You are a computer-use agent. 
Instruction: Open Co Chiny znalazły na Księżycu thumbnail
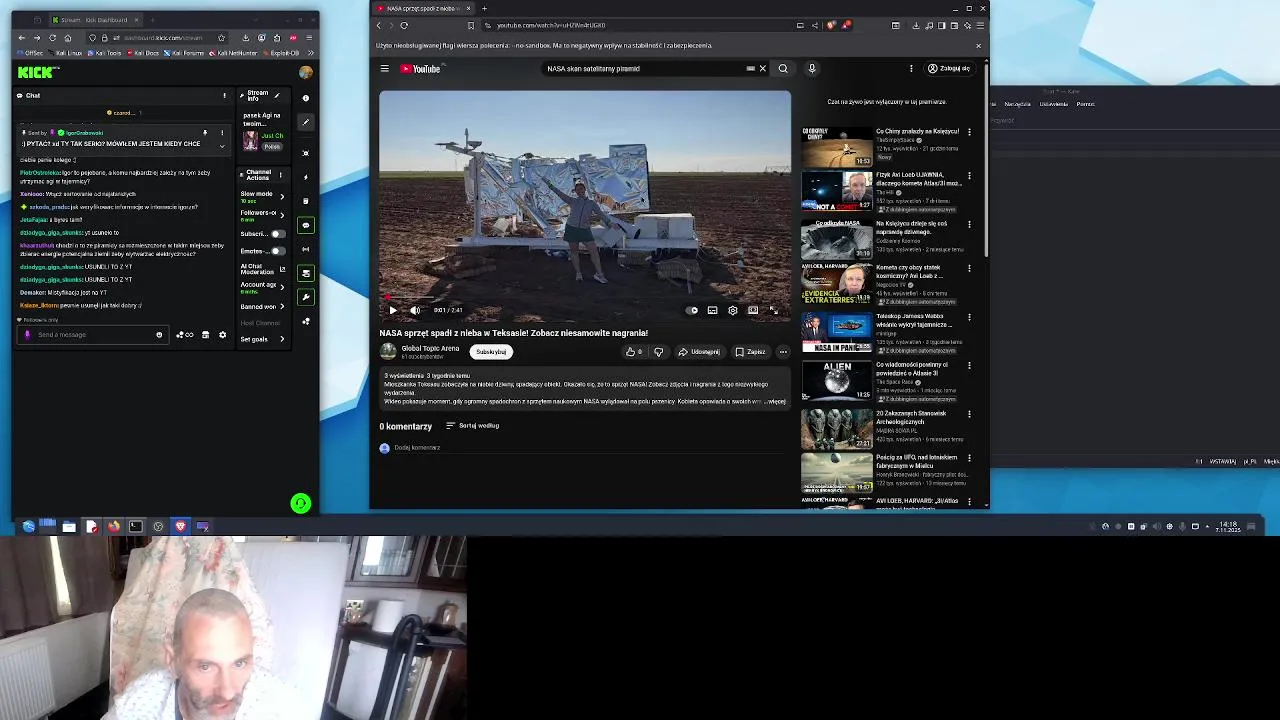[836, 146]
